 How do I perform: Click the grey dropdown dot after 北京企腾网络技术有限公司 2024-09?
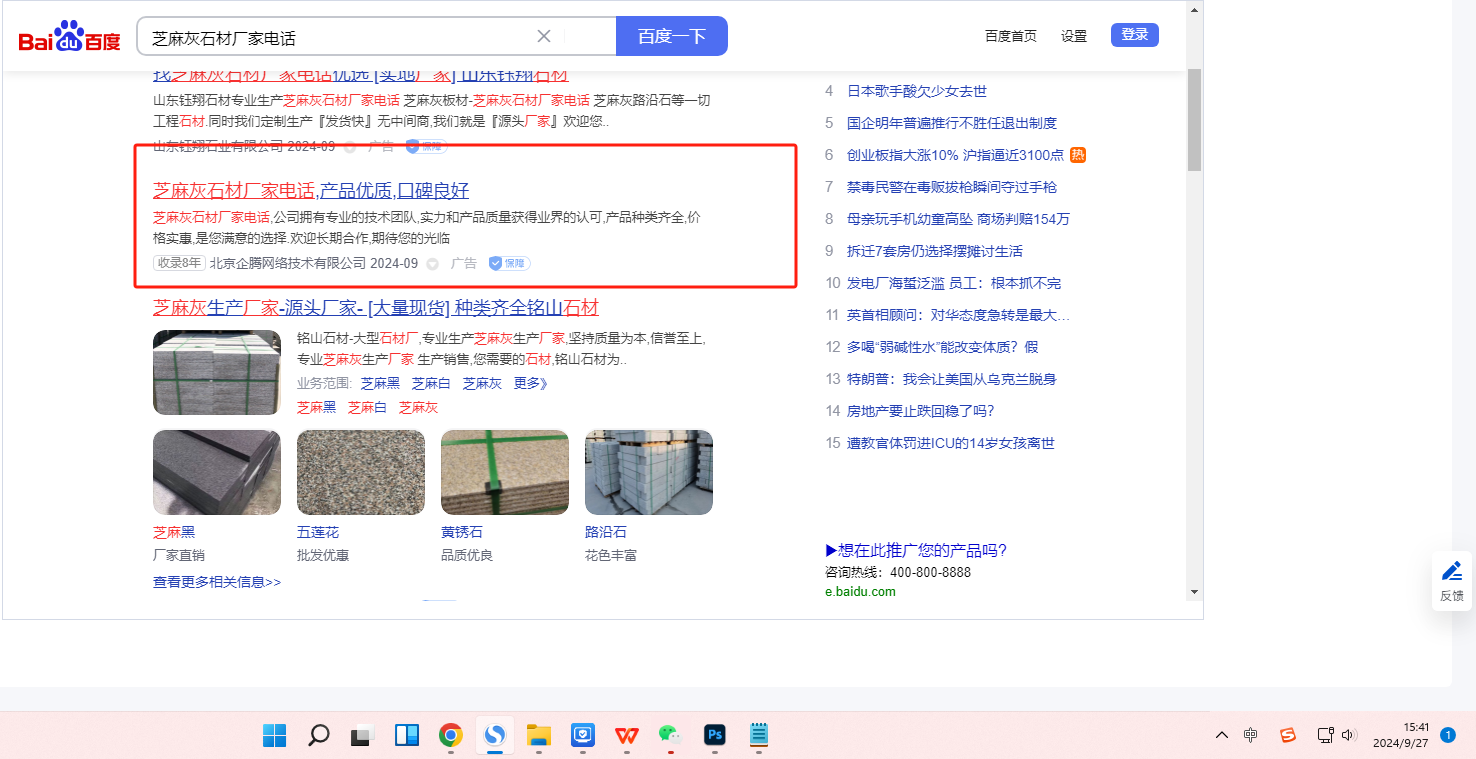pos(432,264)
